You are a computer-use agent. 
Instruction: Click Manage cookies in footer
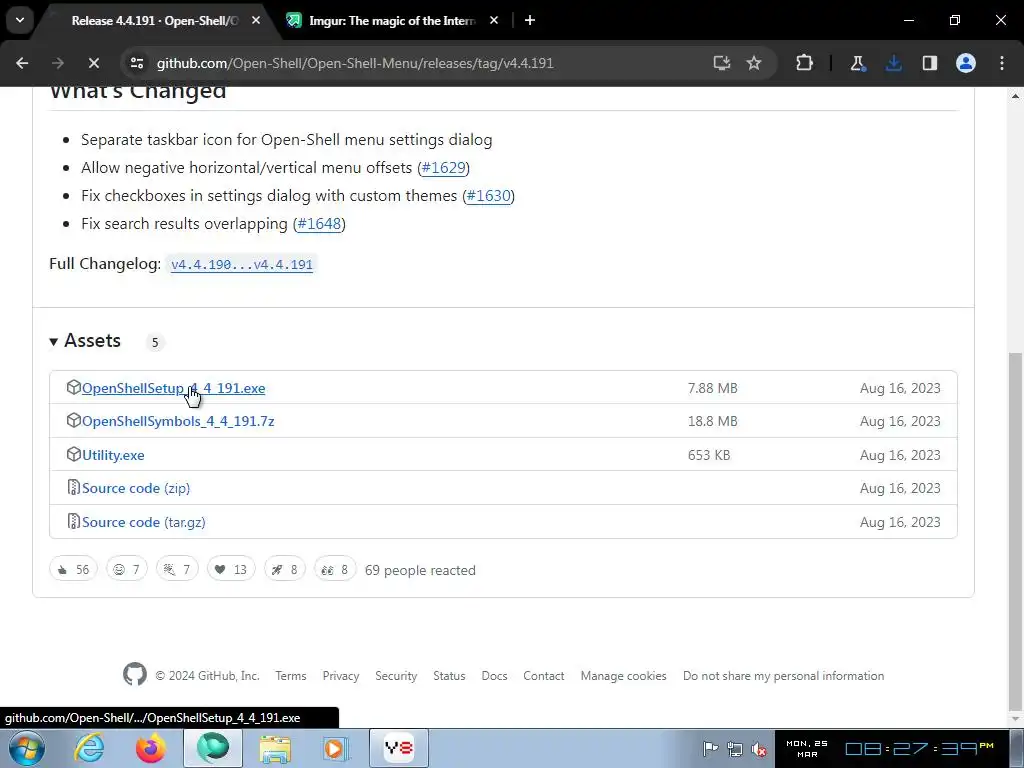pos(624,676)
